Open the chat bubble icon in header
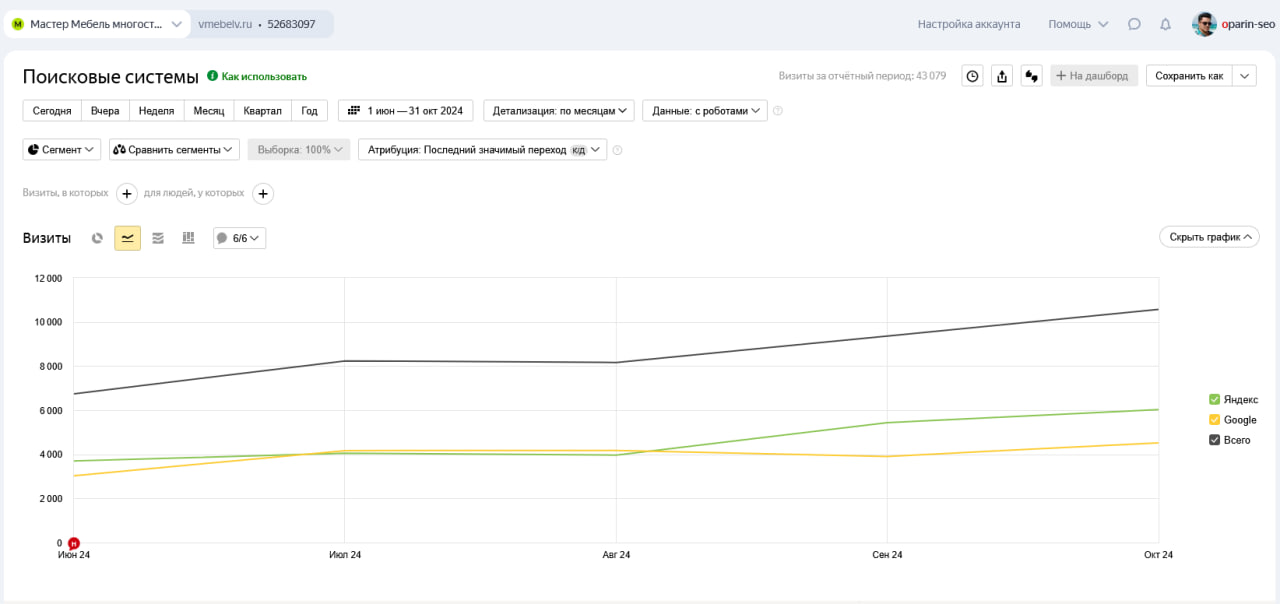 1134,24
